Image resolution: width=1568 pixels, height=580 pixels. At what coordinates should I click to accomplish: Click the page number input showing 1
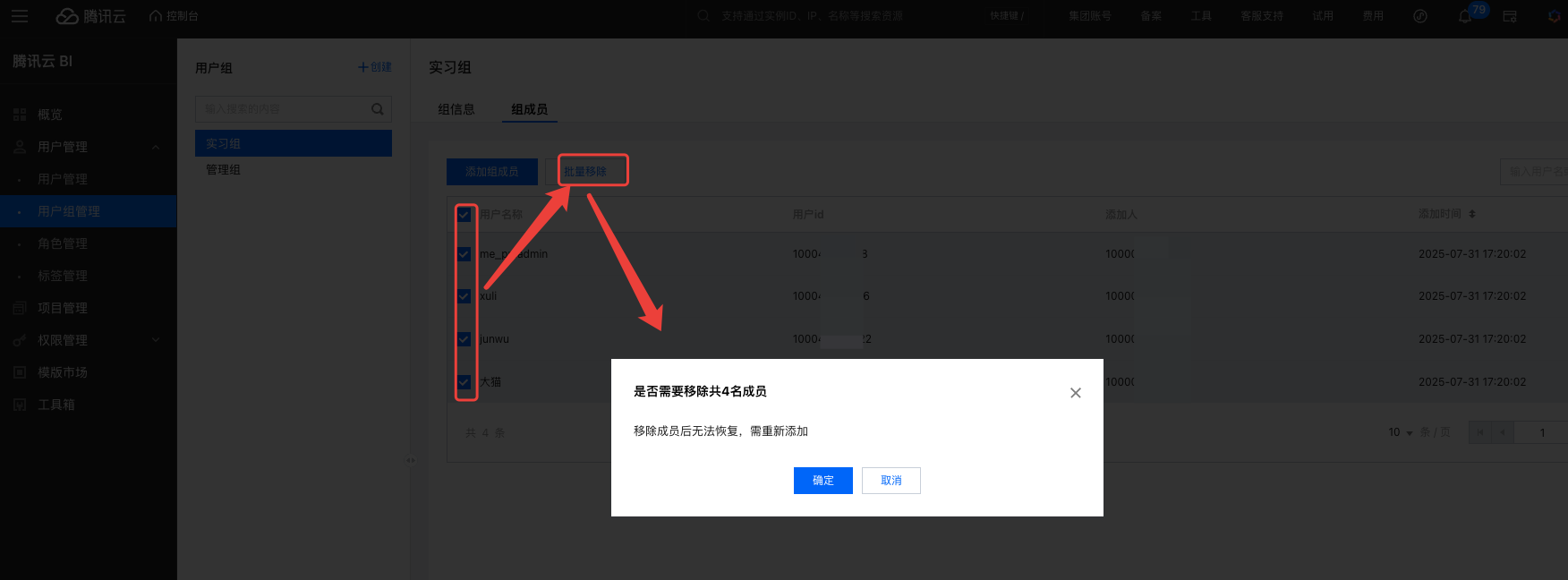(1542, 432)
